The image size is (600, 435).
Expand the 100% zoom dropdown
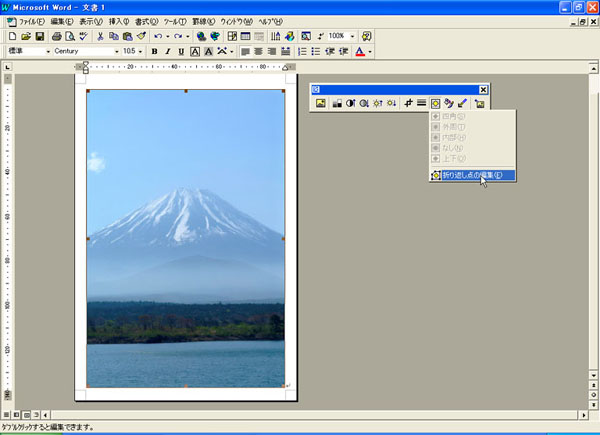tap(352, 36)
